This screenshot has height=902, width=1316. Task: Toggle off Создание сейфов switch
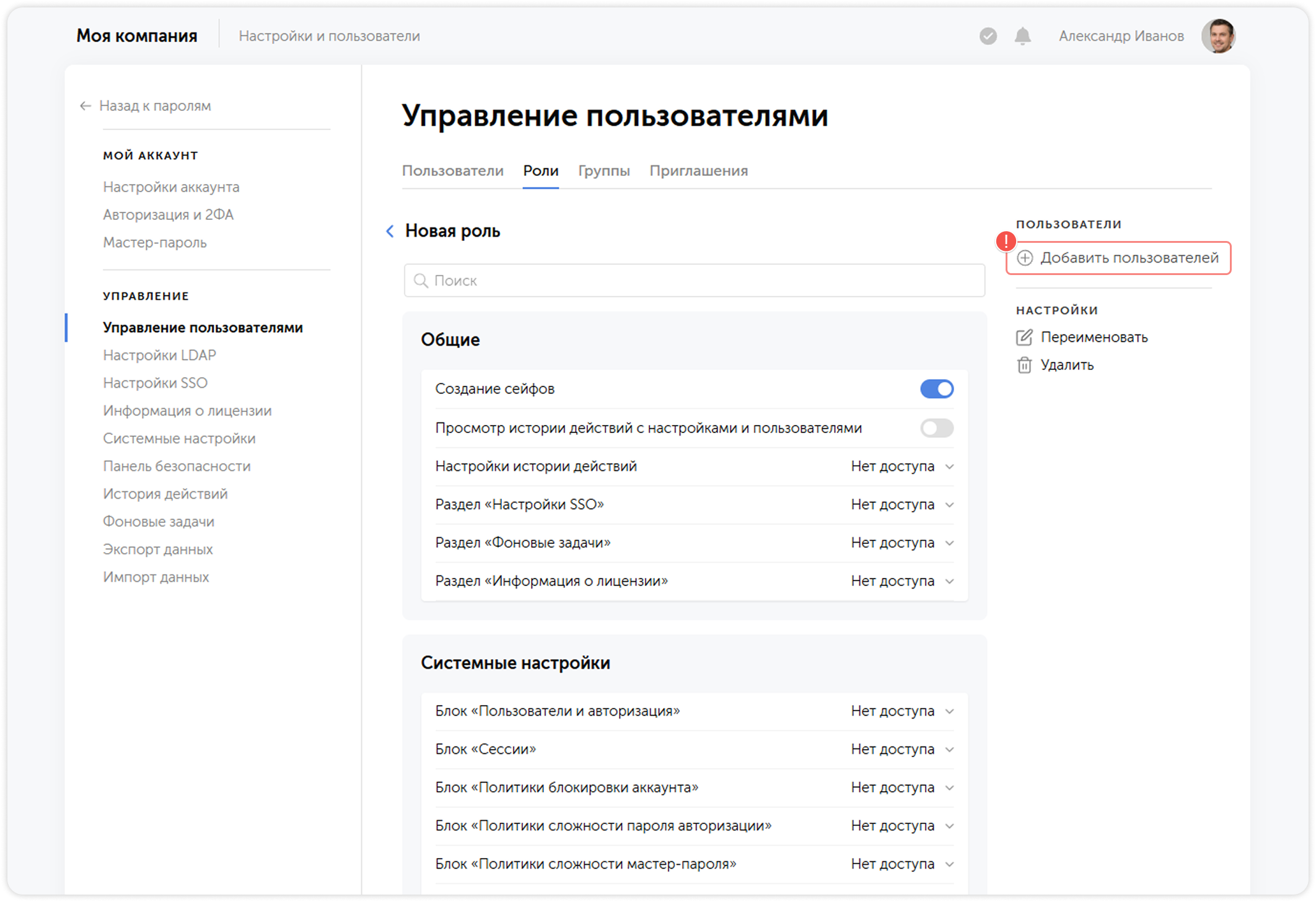click(x=936, y=389)
